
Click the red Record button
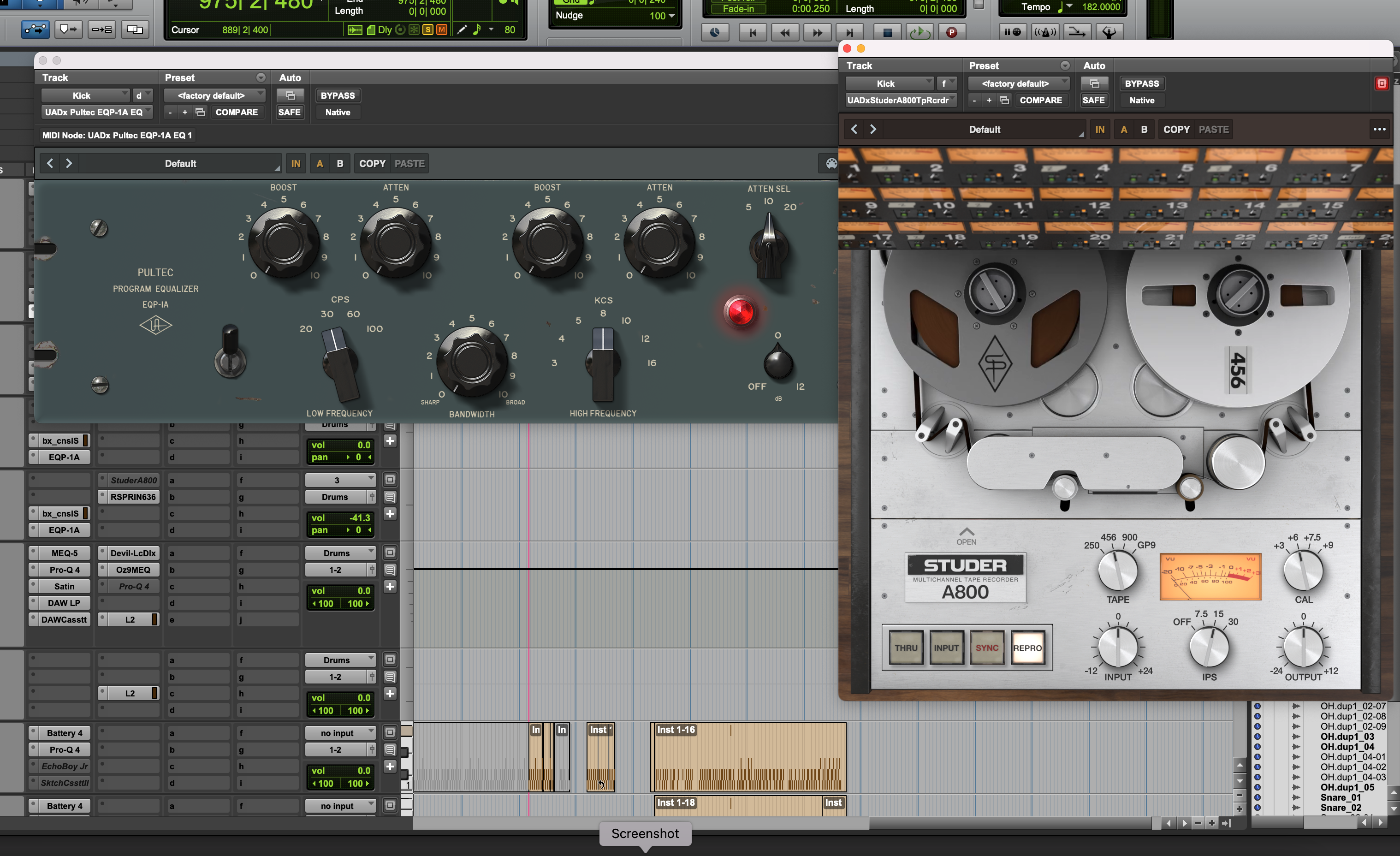pyautogui.click(x=951, y=32)
